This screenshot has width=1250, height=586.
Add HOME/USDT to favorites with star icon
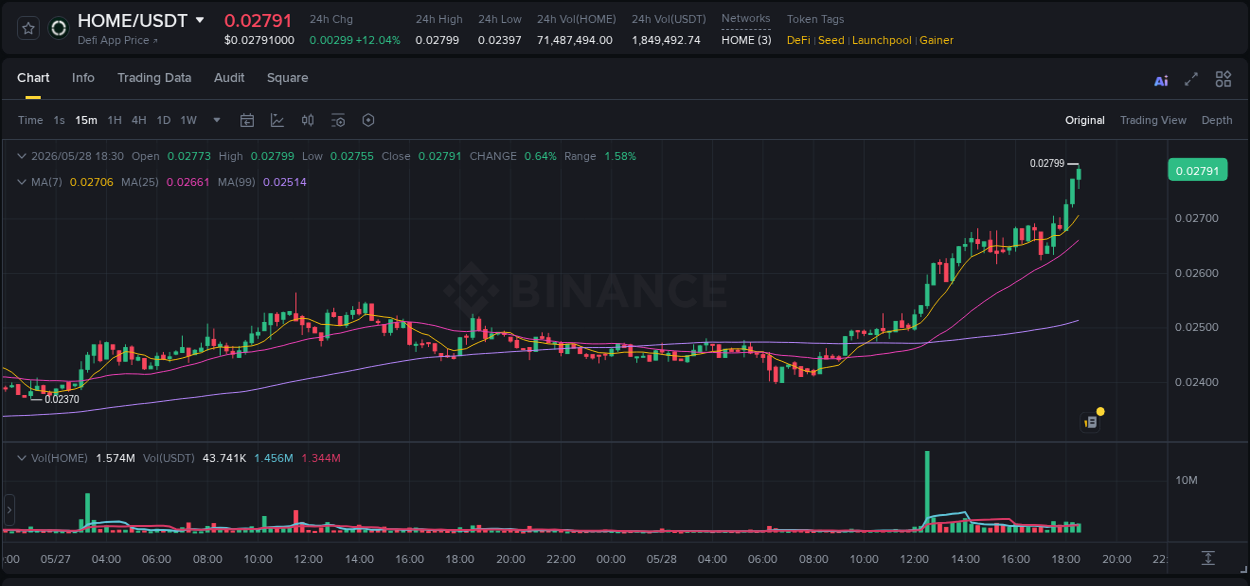(x=28, y=28)
